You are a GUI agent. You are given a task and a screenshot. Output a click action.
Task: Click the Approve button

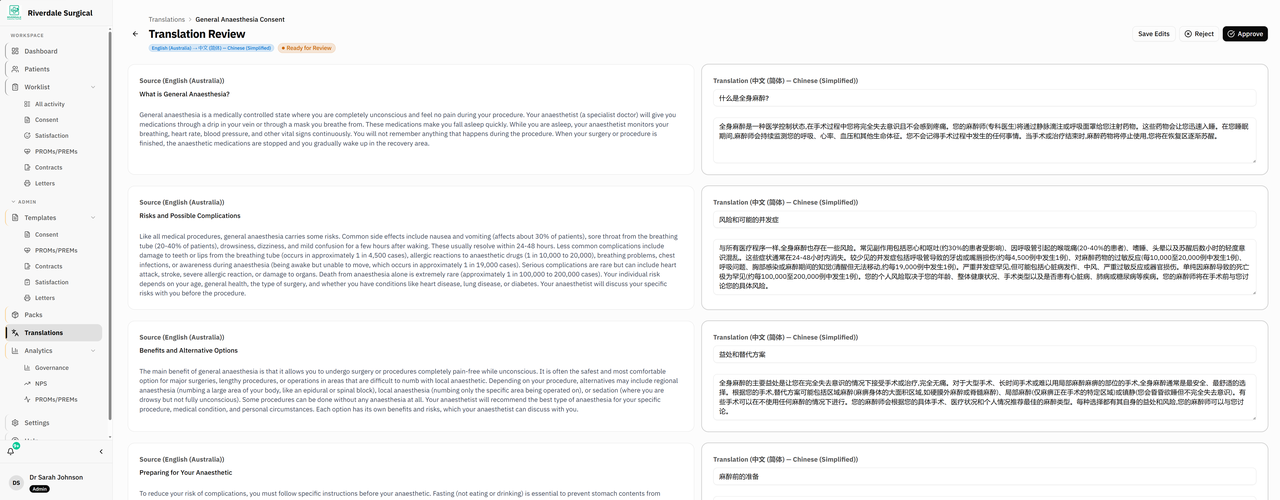(1245, 34)
